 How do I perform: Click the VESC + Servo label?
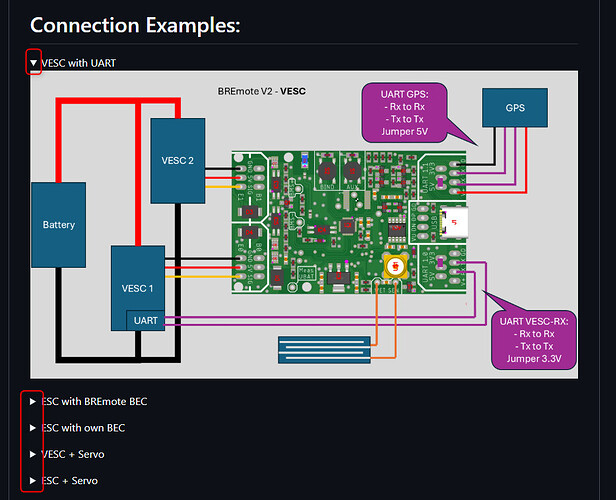(x=73, y=454)
